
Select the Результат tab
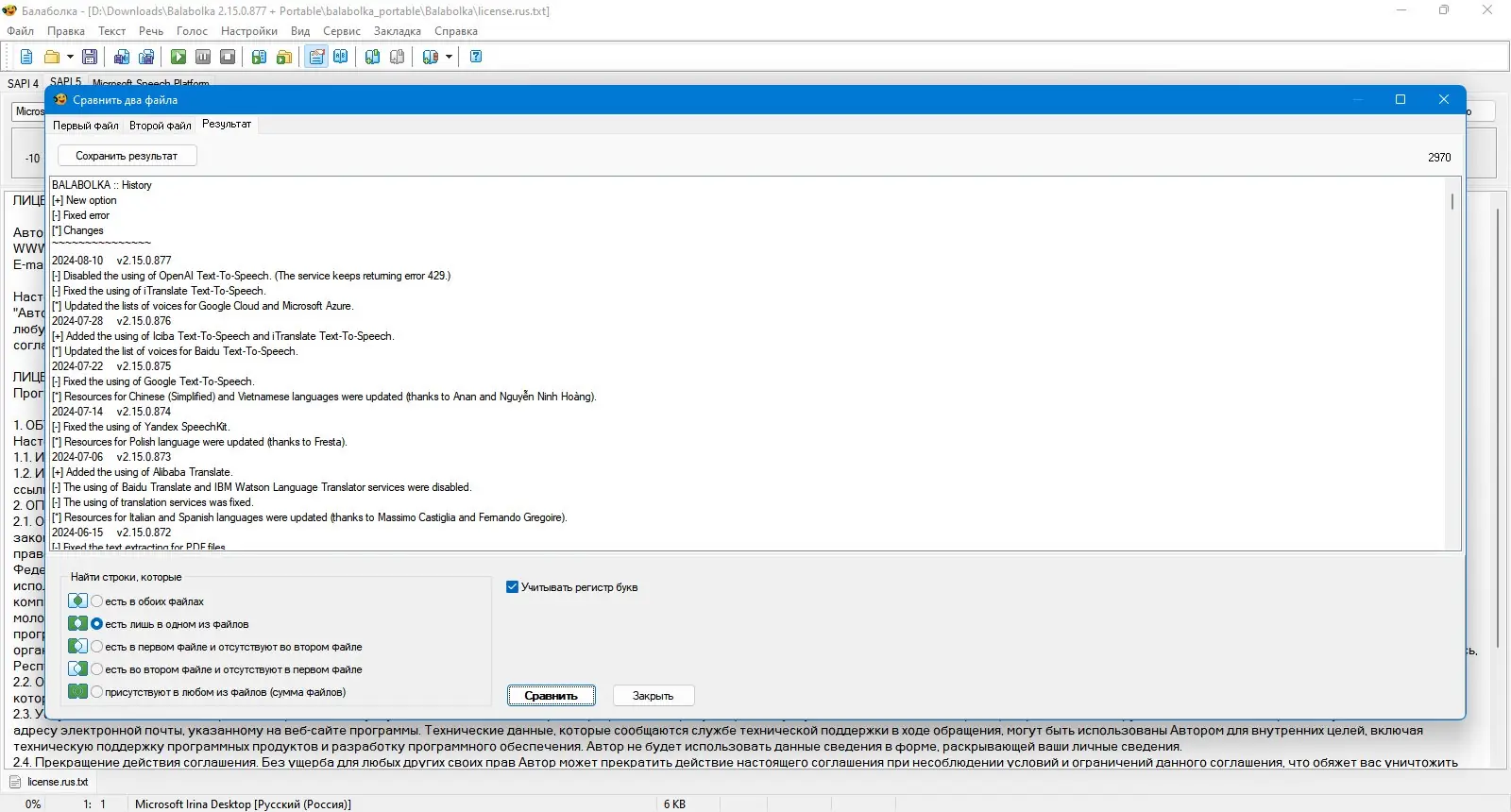click(227, 124)
